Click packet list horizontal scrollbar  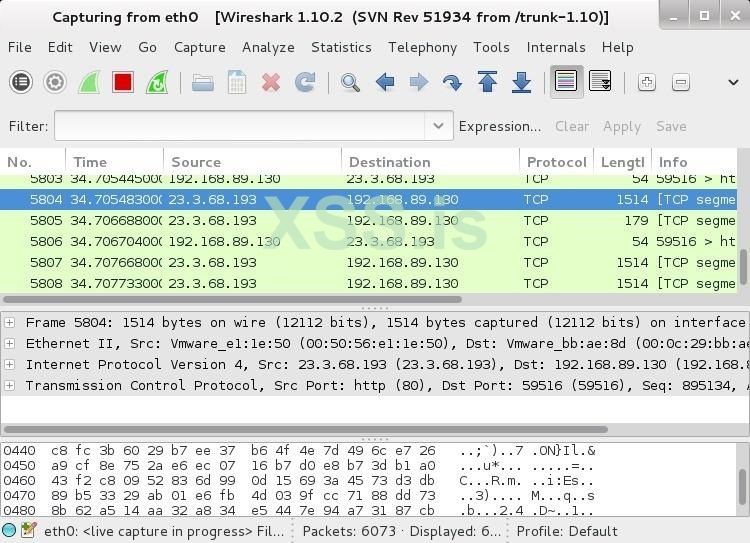tap(232, 299)
